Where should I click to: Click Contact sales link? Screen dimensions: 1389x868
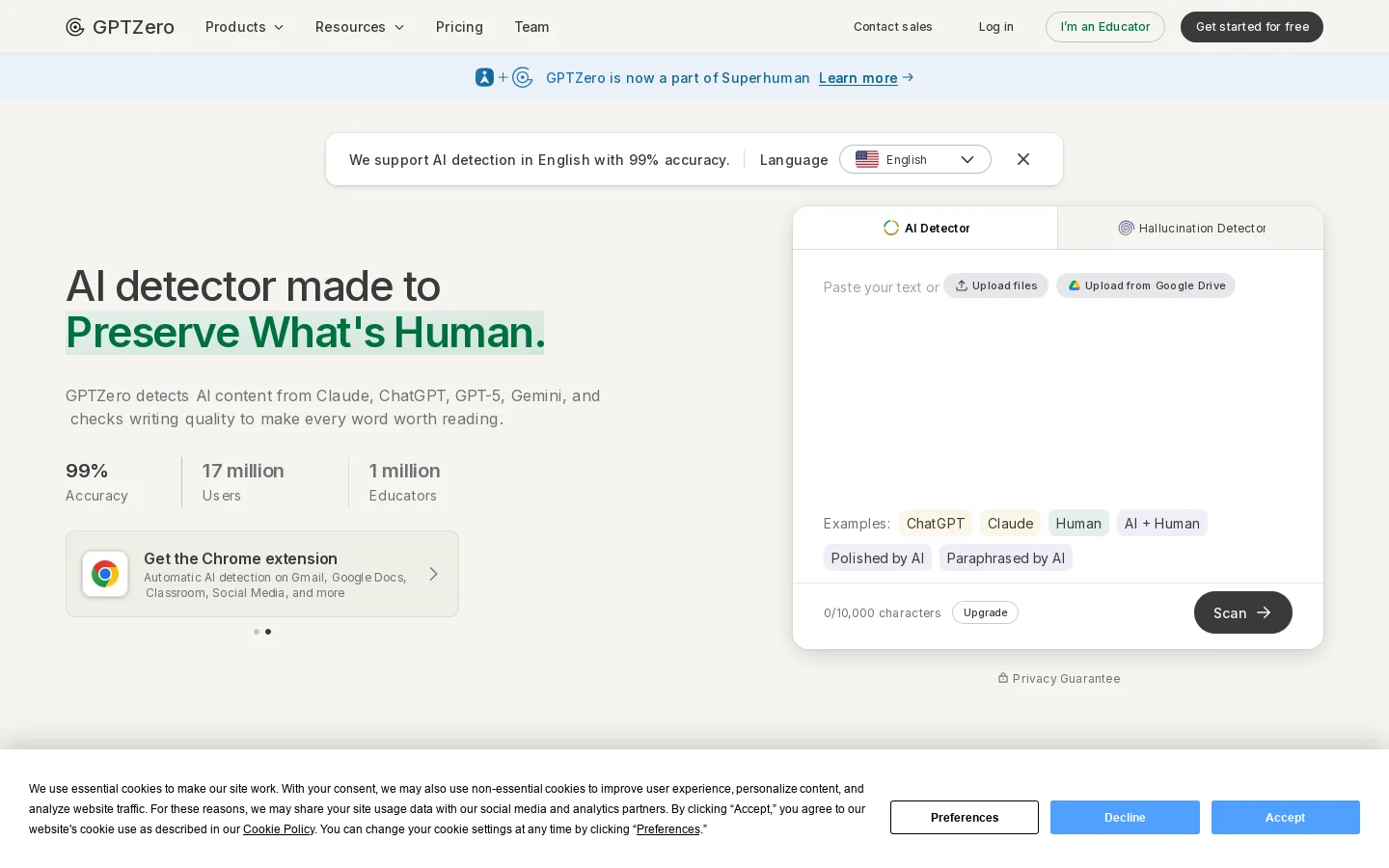click(x=893, y=27)
